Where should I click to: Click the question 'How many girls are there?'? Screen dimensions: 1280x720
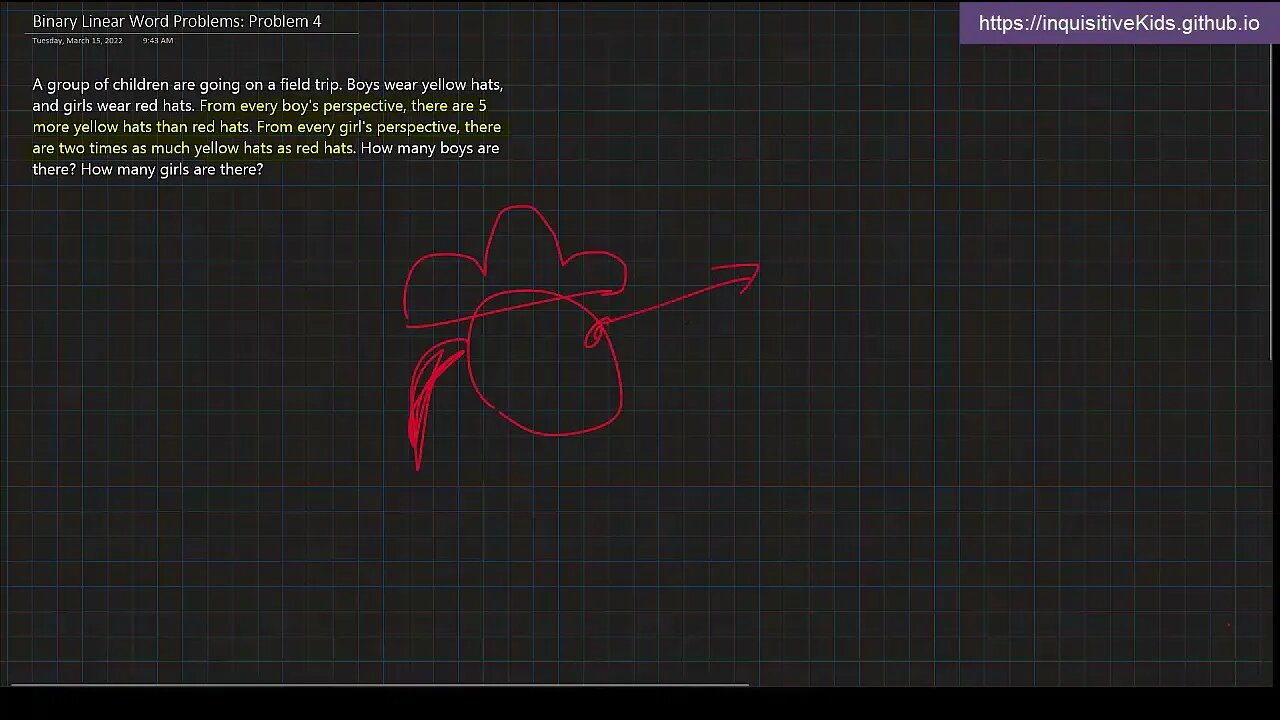pos(172,170)
